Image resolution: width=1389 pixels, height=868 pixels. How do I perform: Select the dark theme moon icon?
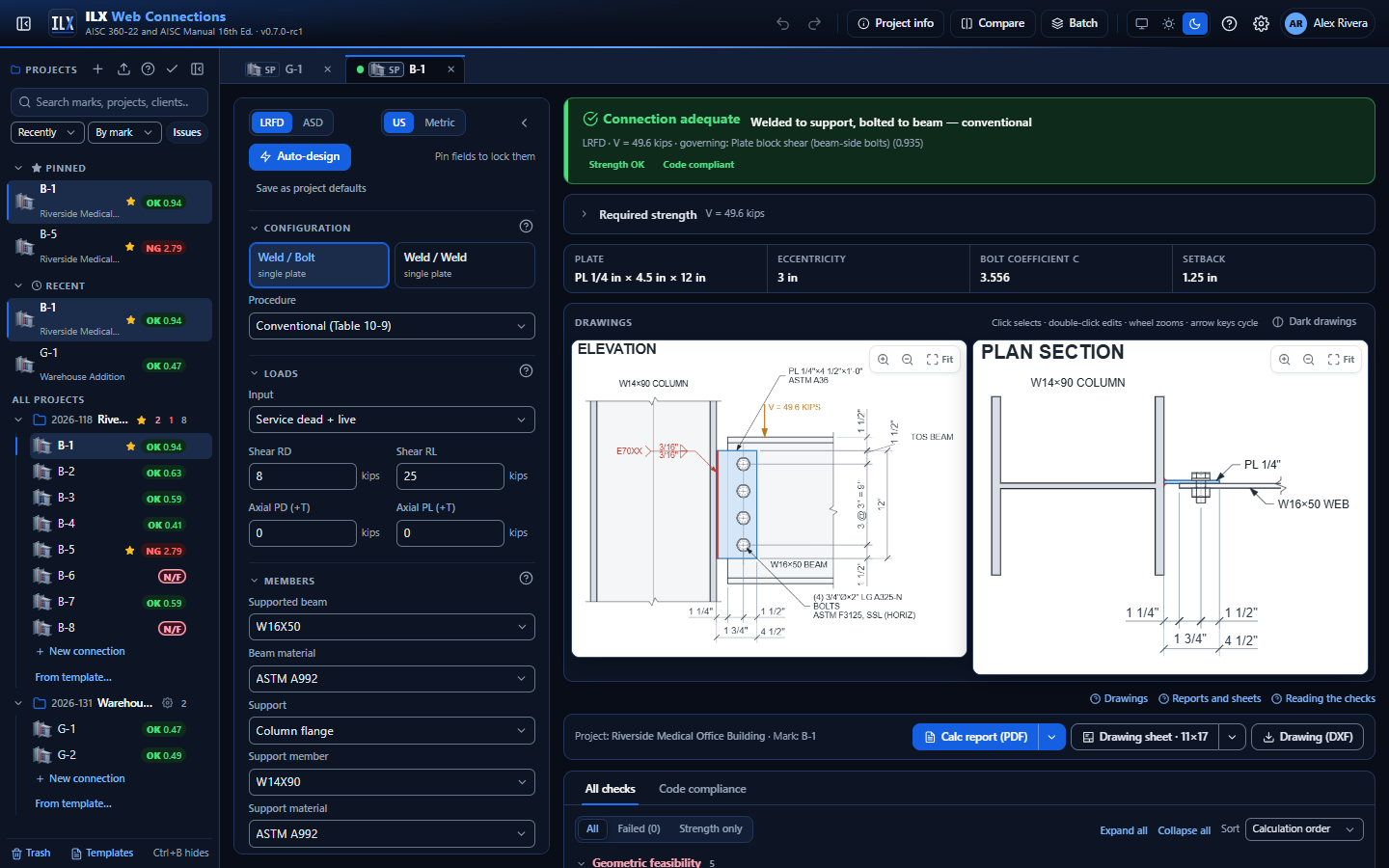(1195, 23)
